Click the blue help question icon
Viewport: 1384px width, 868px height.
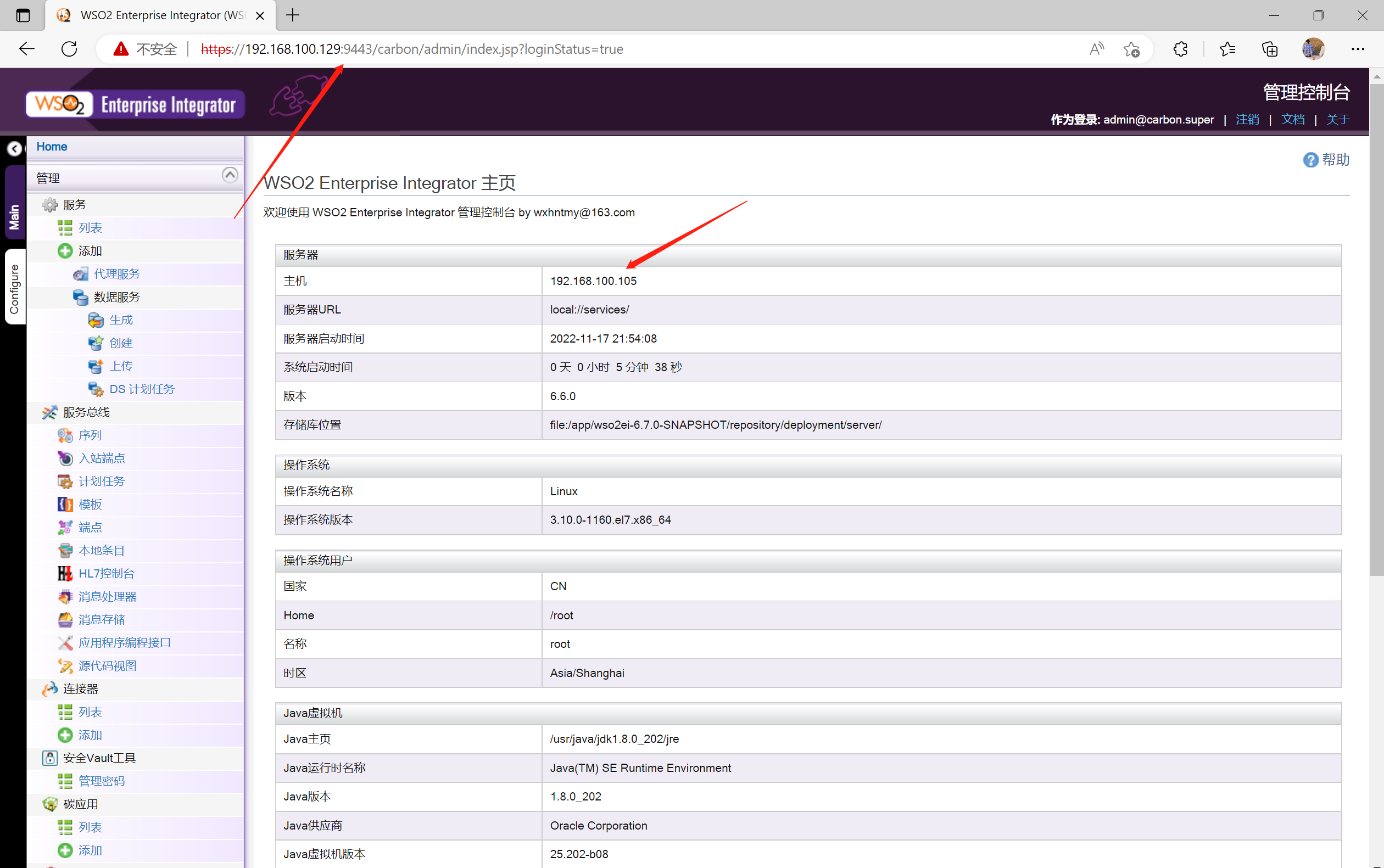tap(1310, 160)
